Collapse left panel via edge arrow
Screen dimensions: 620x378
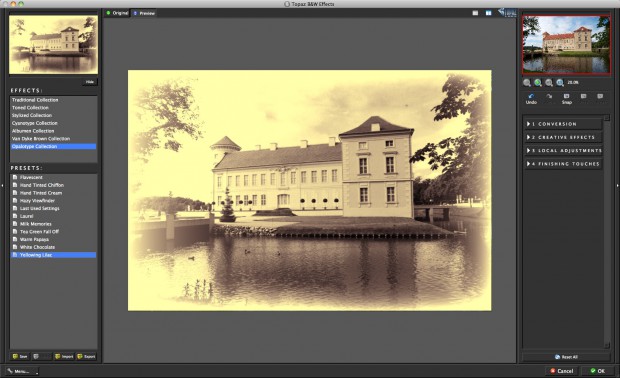(x=2, y=185)
